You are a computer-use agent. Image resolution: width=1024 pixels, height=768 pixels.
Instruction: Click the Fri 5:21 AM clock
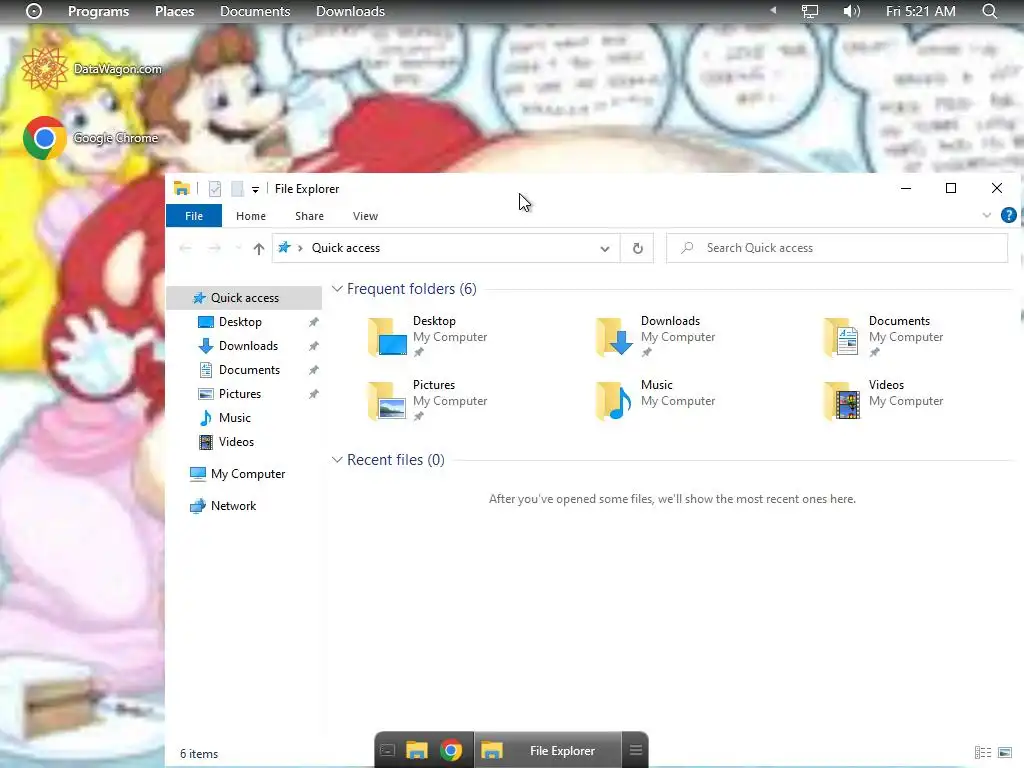click(920, 11)
